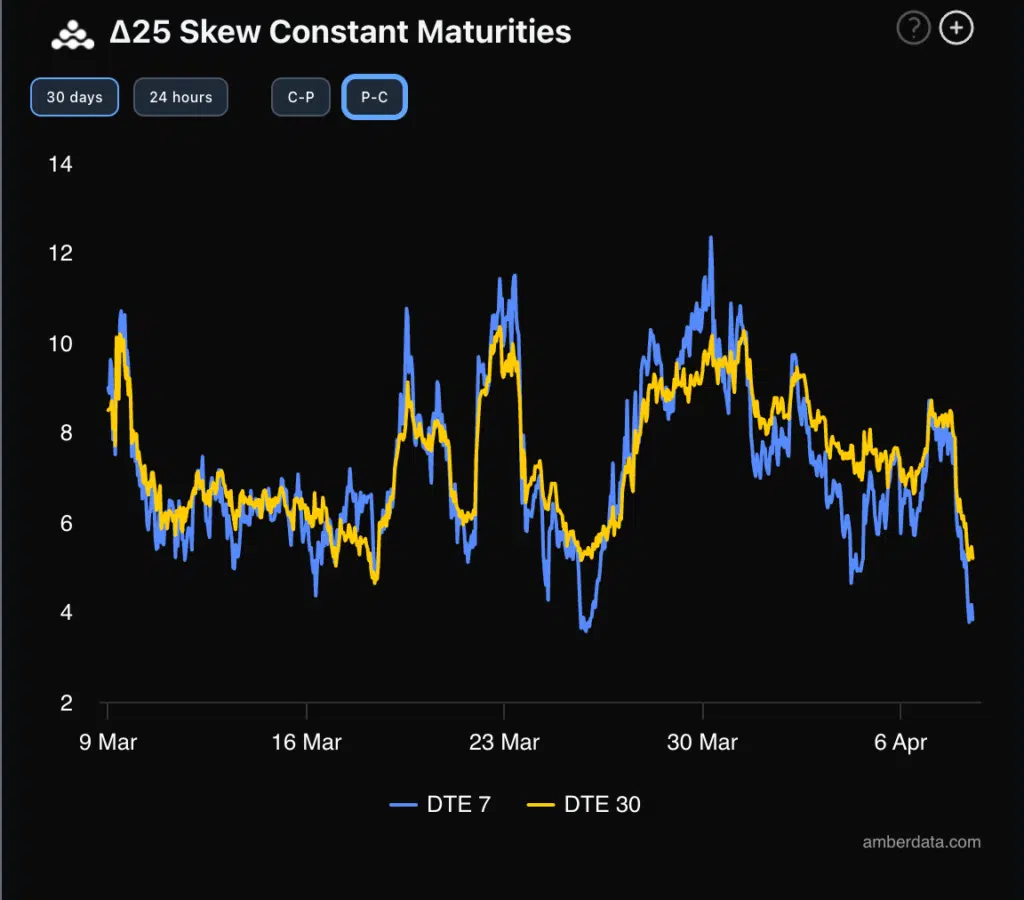Click the logo beside the chart title
This screenshot has width=1024, height=900.
71,31
